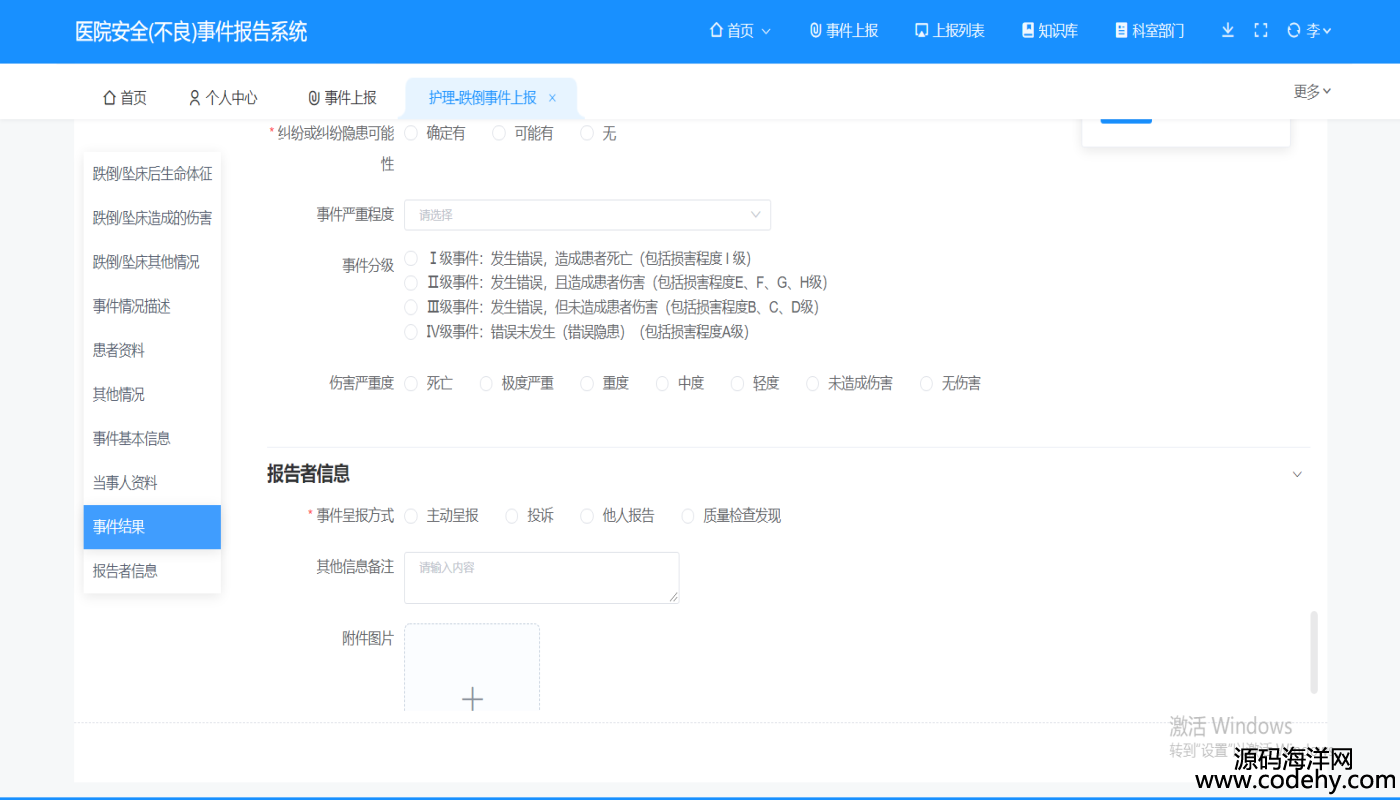This screenshot has height=800, width=1400.
Task: Open 知识库 from the top navigation
Action: point(1049,31)
